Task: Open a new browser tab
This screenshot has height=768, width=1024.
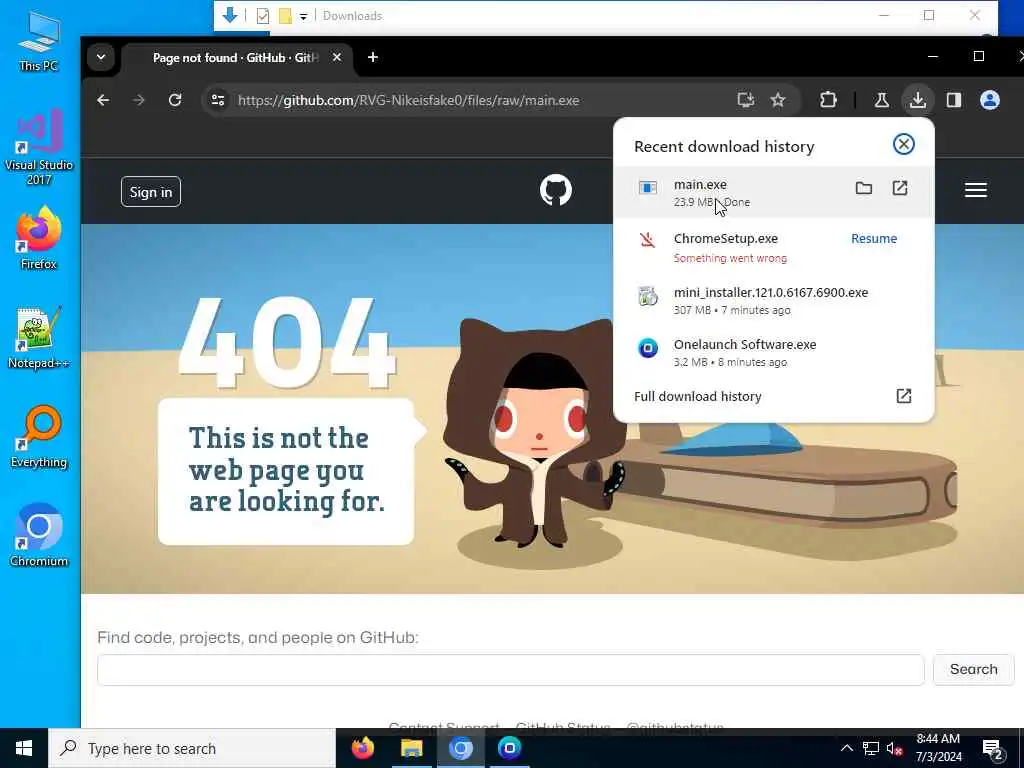Action: 373,57
